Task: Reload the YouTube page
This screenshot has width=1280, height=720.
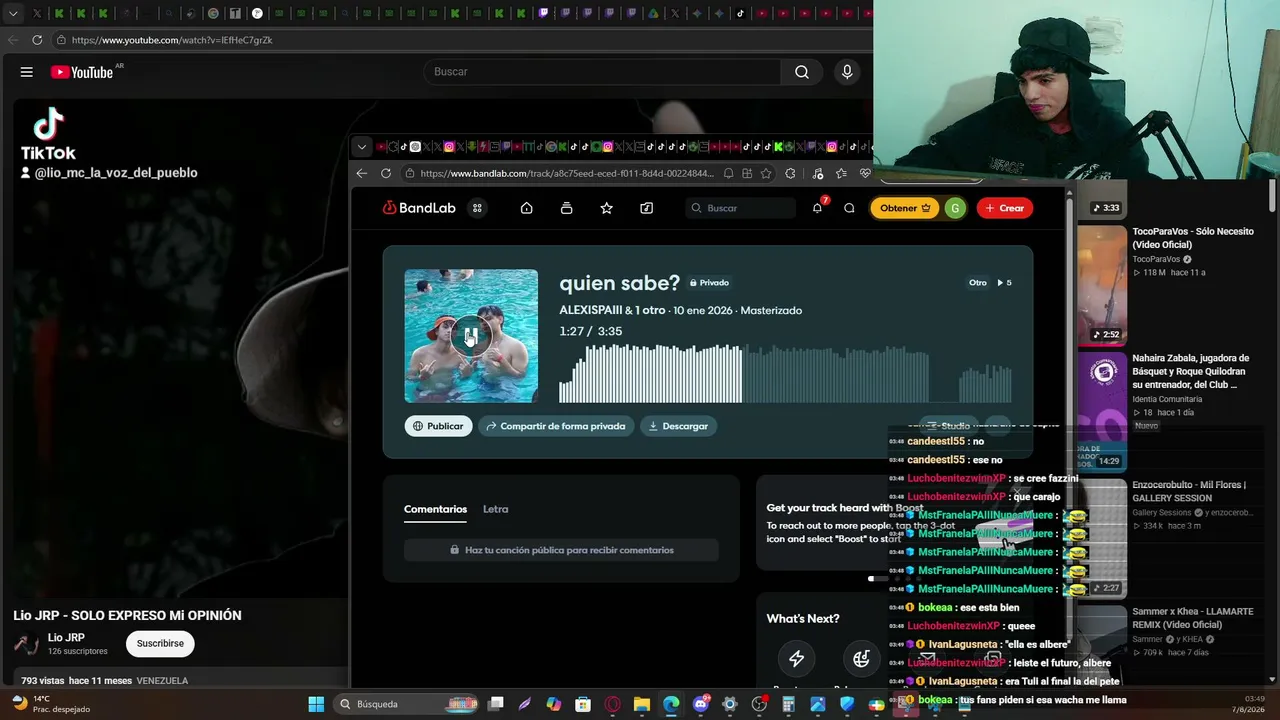Action: (37, 40)
